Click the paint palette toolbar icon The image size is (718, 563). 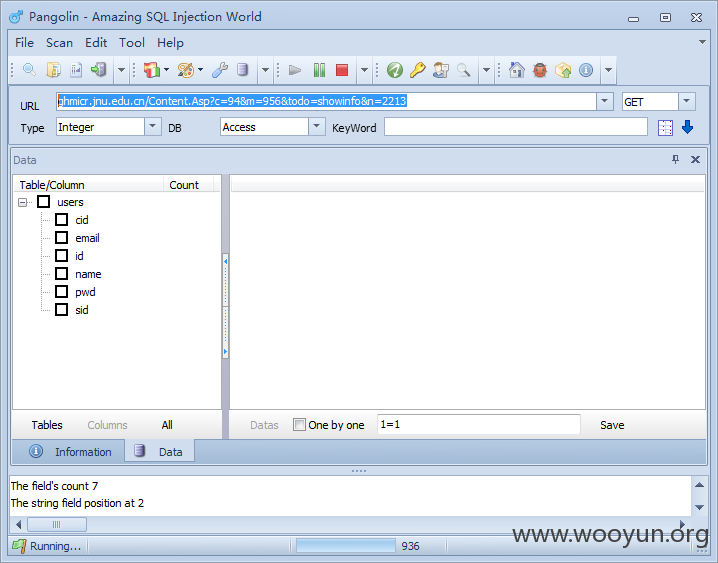pos(185,70)
